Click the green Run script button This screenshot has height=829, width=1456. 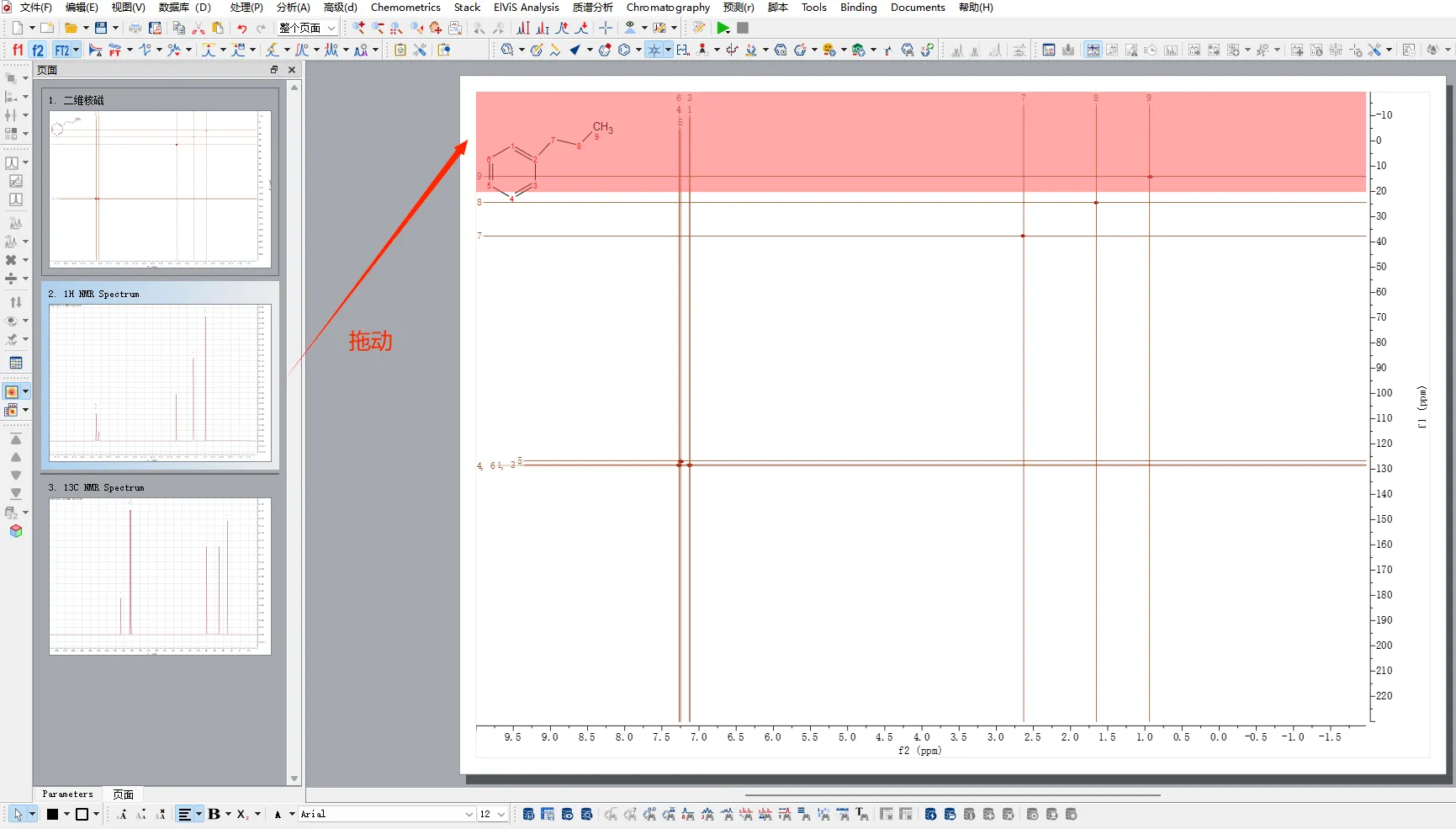point(723,28)
